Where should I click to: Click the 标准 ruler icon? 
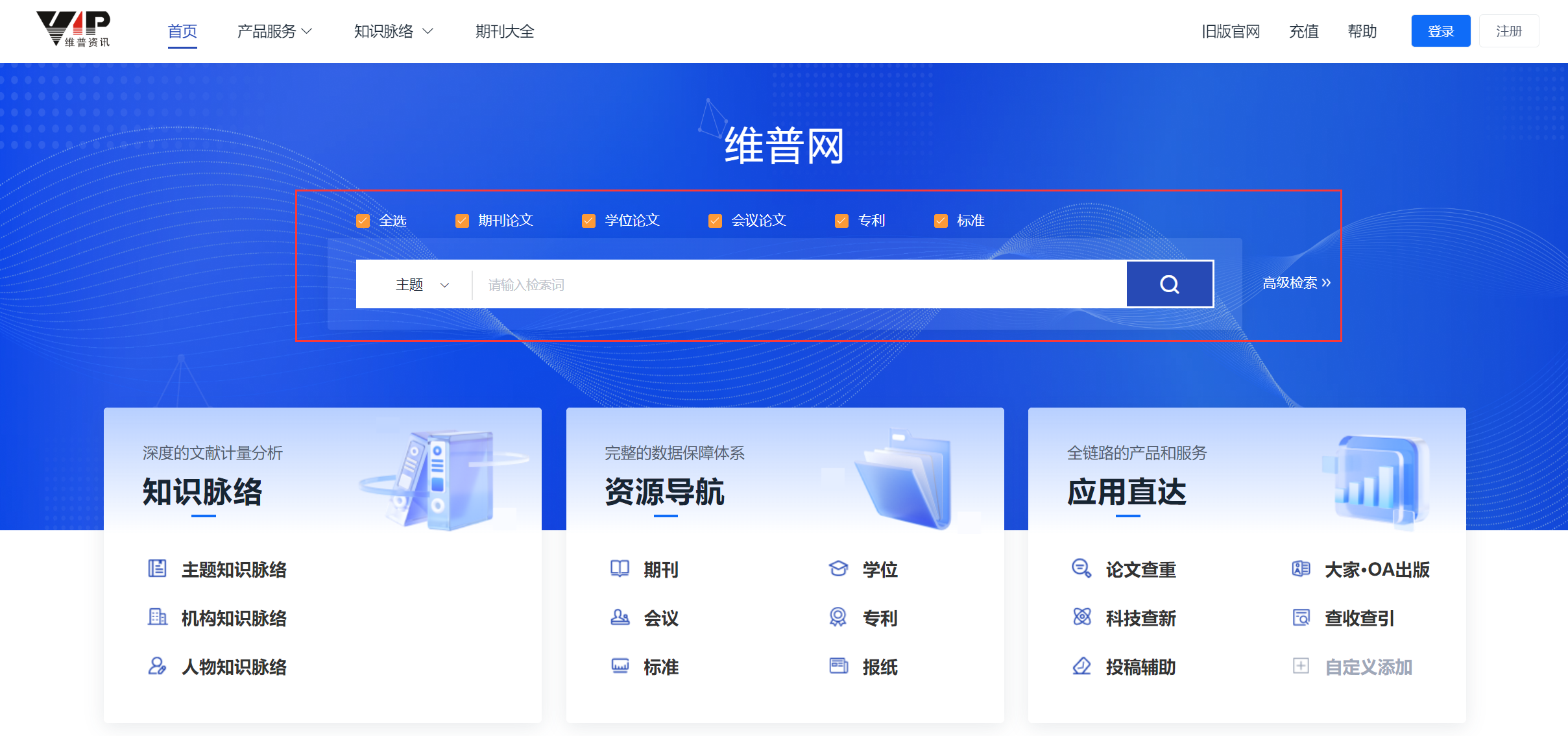(620, 666)
